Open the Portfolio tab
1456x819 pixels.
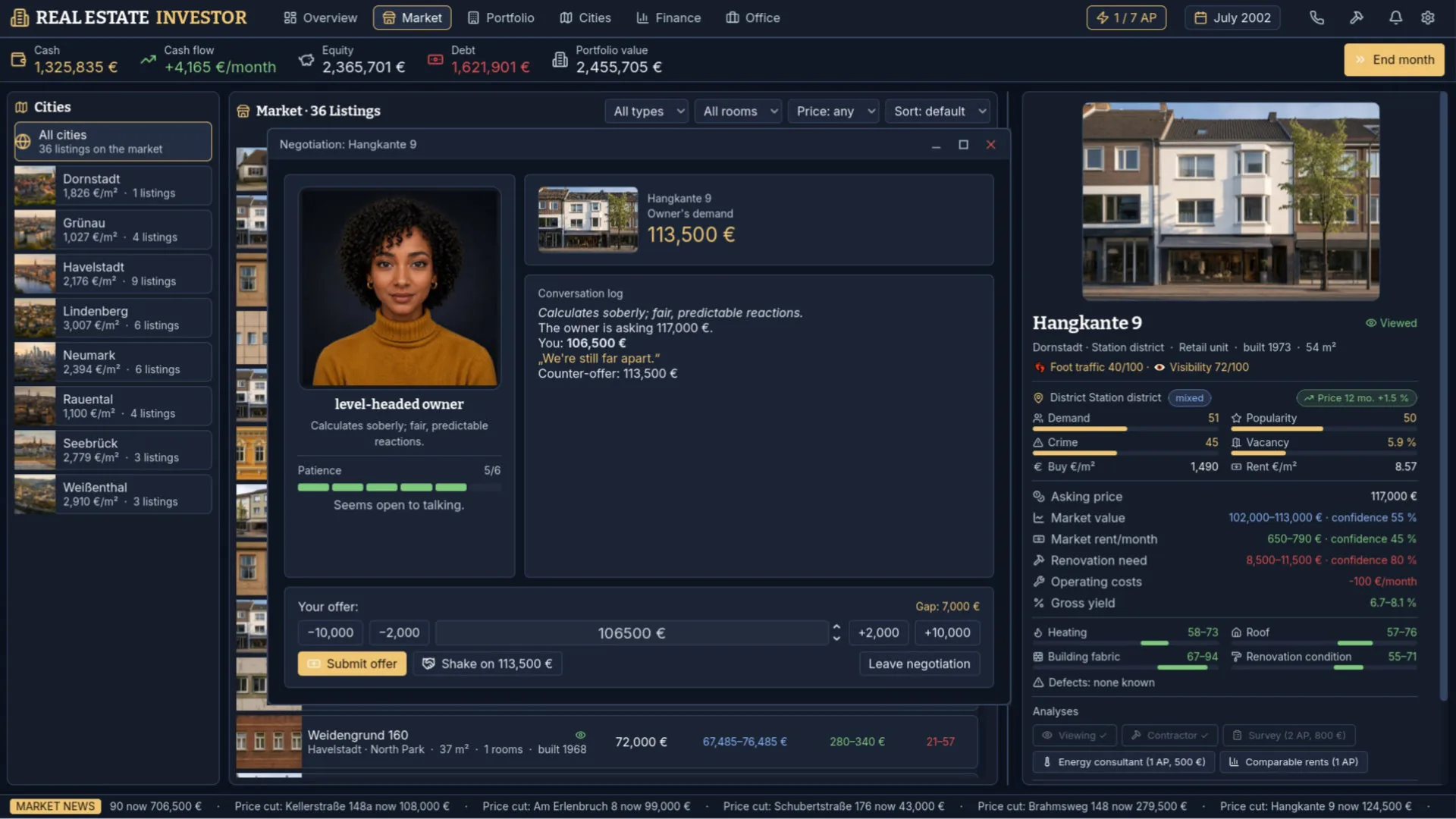(x=500, y=17)
